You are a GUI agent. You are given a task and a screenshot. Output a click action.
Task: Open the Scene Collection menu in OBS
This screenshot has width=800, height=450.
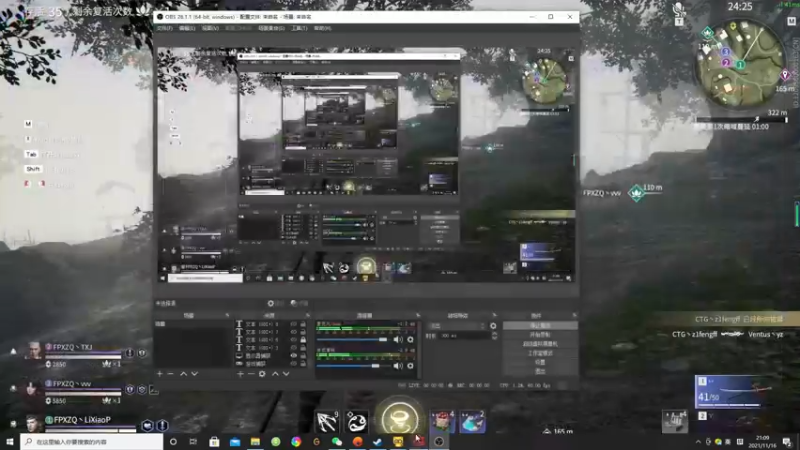(x=271, y=29)
